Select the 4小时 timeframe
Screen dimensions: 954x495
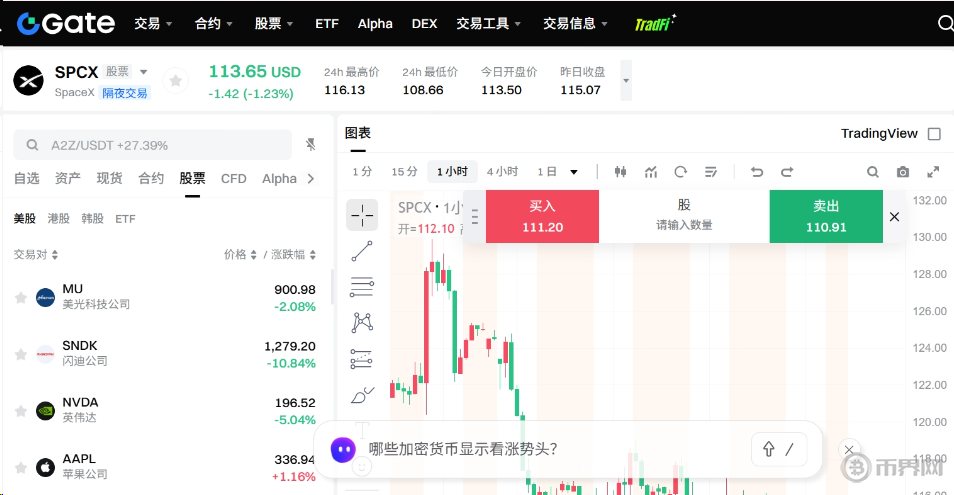tap(503, 171)
